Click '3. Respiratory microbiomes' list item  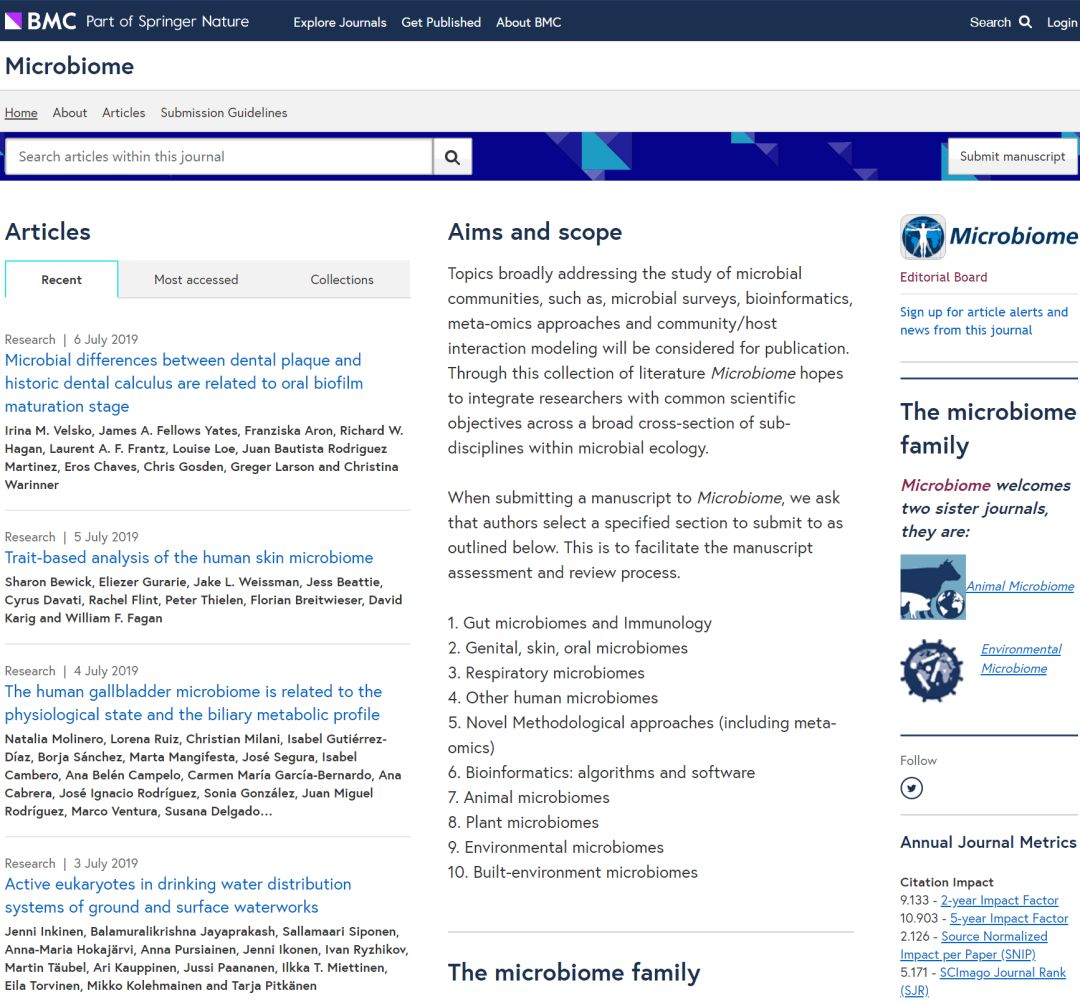click(x=546, y=673)
